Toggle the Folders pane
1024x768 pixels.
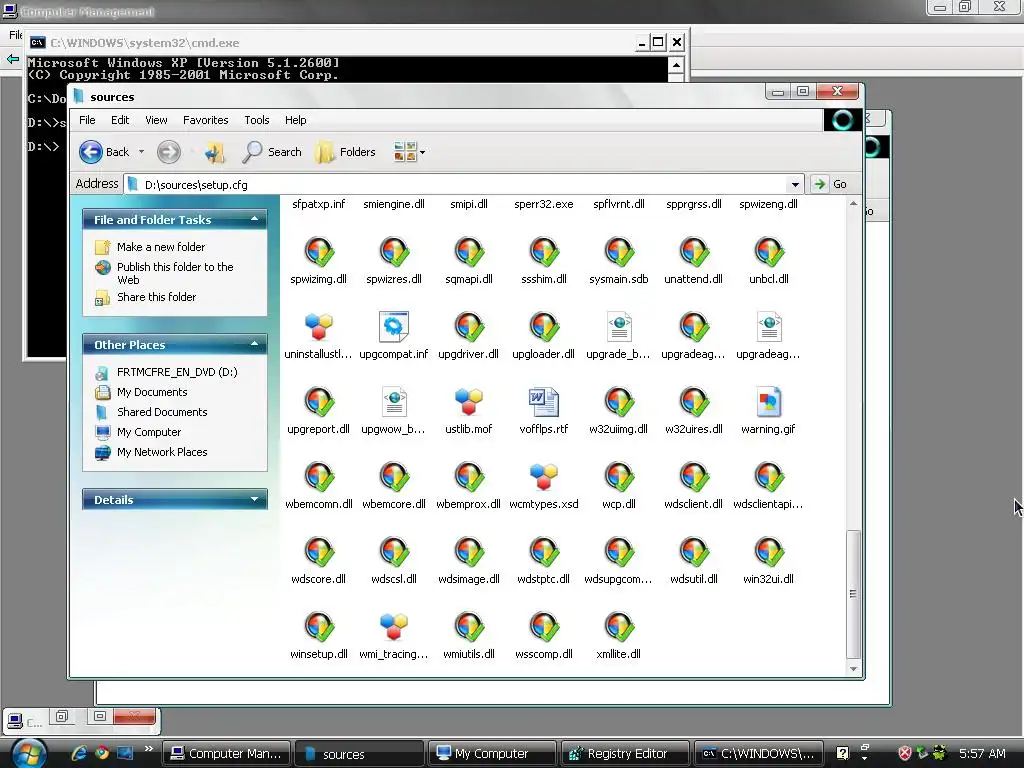pyautogui.click(x=345, y=152)
